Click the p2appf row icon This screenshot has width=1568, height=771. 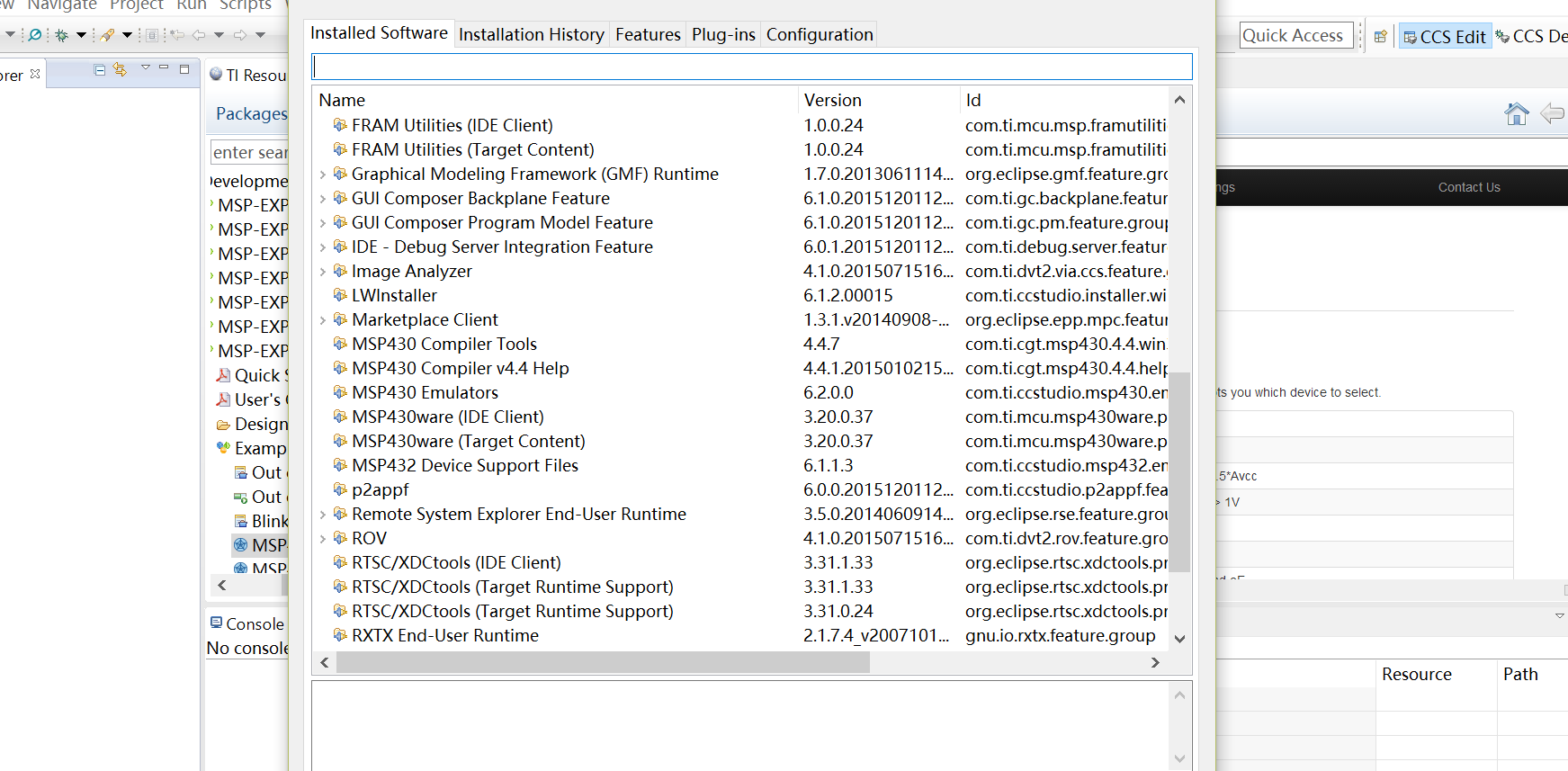(x=340, y=489)
